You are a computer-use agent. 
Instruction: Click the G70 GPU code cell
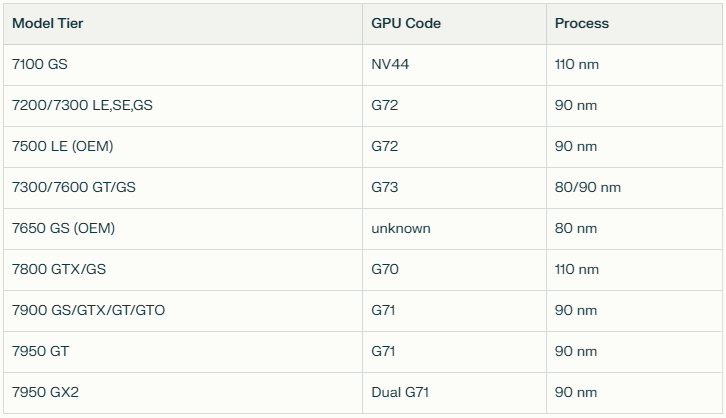(x=384, y=269)
